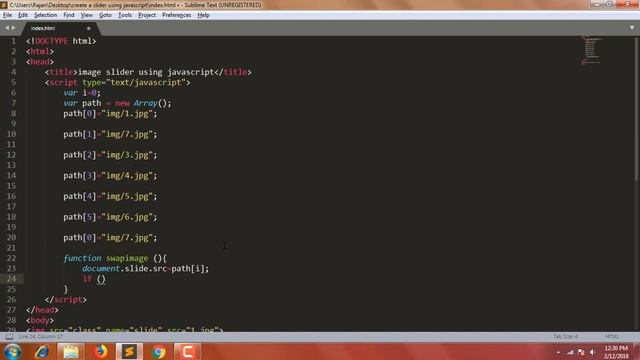Click the minimap code preview

coord(591,50)
